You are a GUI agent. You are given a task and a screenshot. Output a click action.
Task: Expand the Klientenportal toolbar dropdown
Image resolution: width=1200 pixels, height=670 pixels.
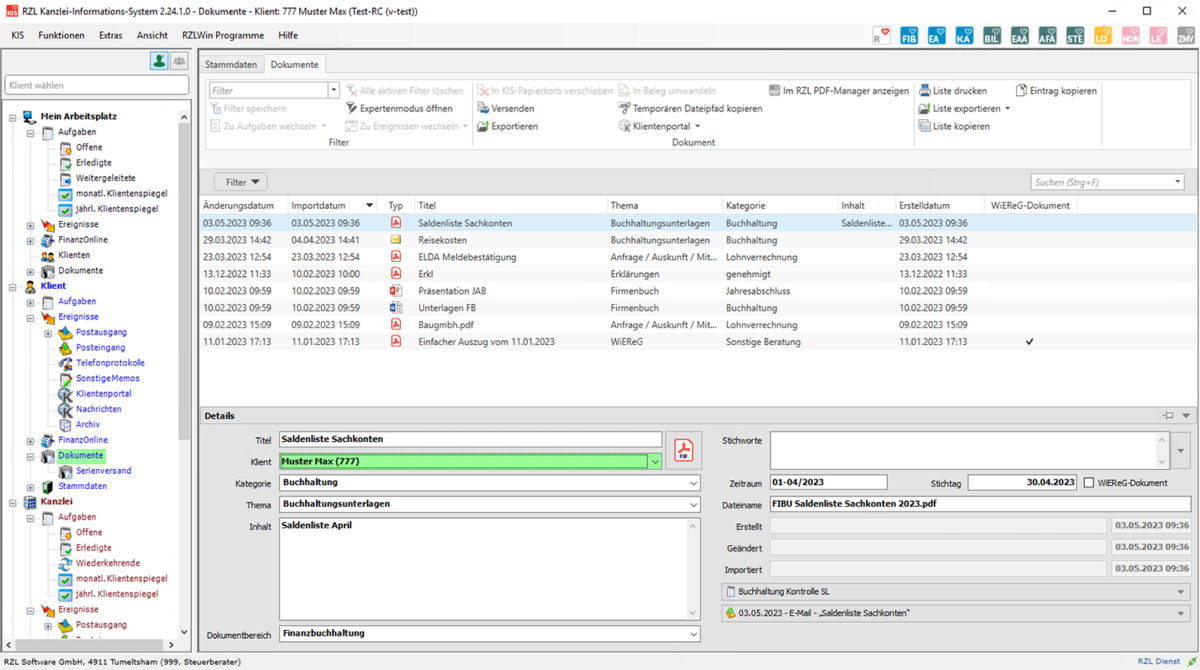pyautogui.click(x=697, y=127)
